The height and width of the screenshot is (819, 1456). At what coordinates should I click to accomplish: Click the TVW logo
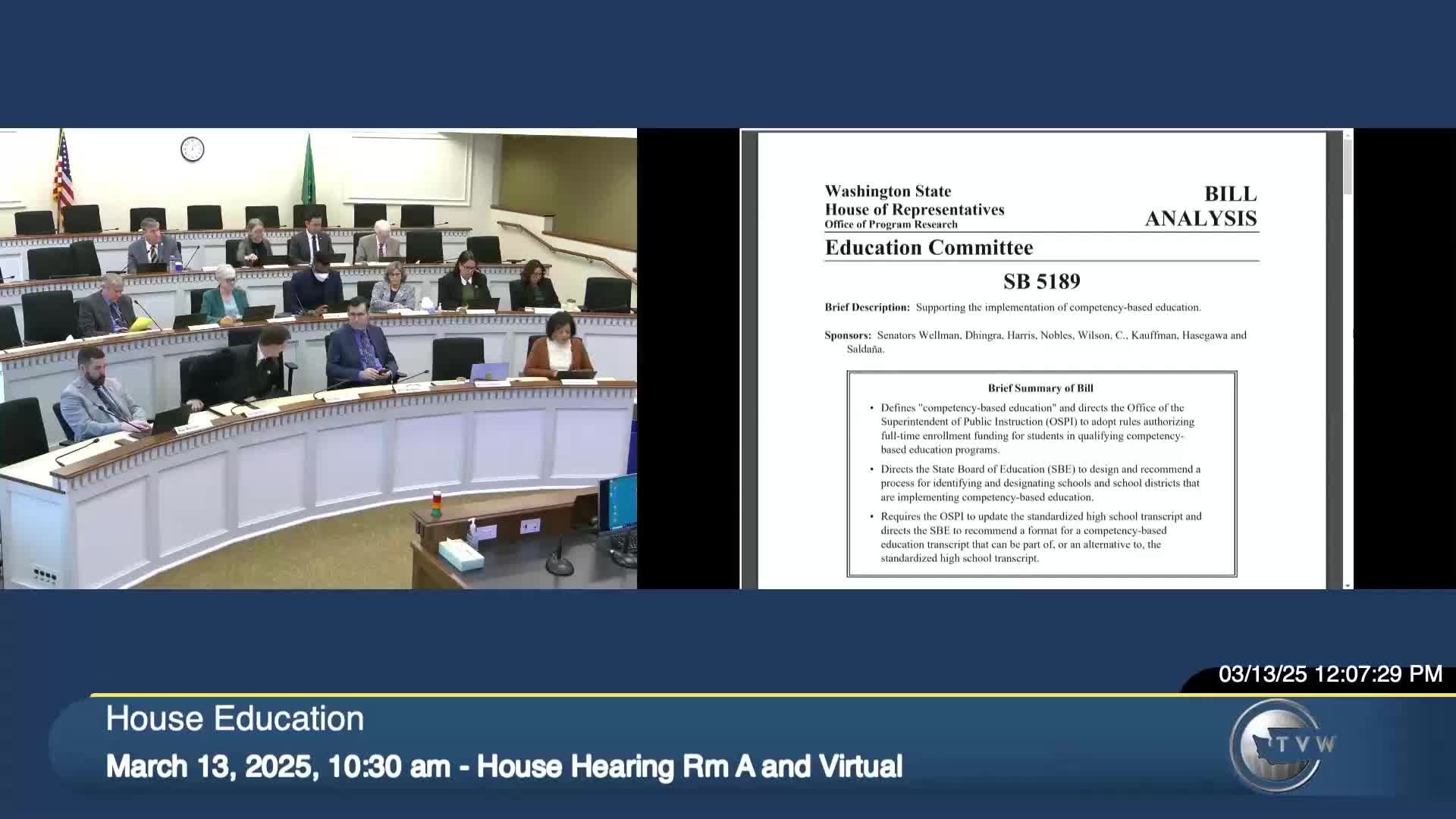pyautogui.click(x=1280, y=745)
